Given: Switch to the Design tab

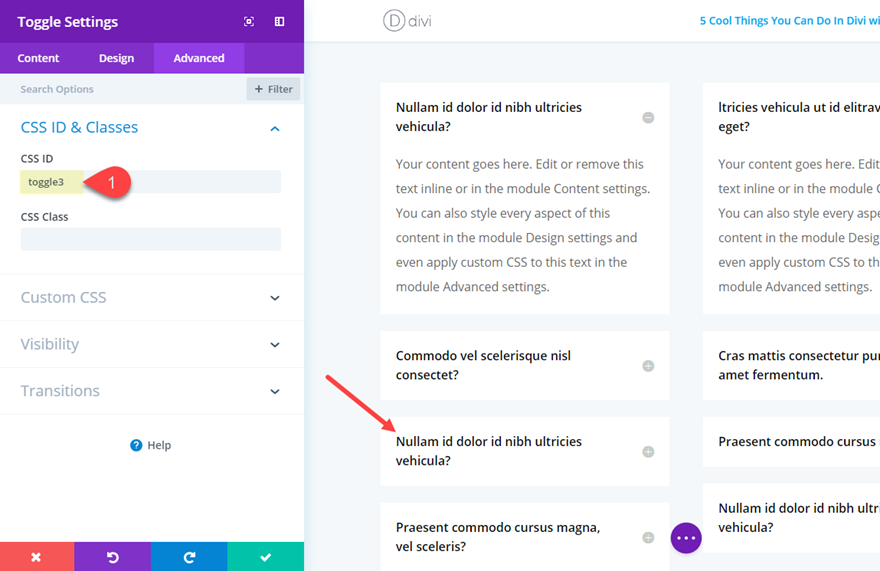Looking at the screenshot, I should click(x=116, y=58).
